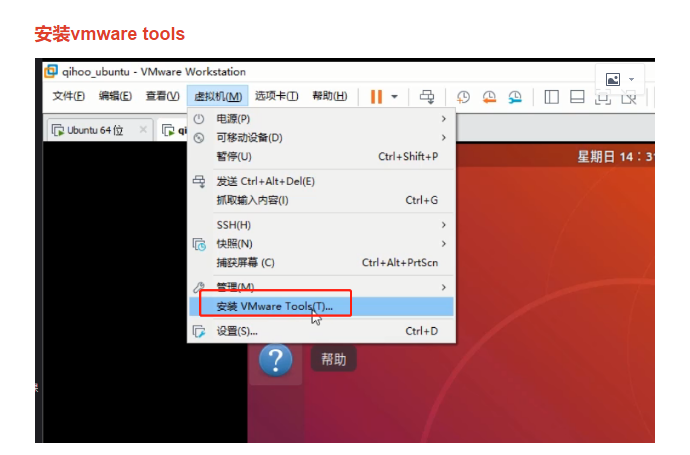The width and height of the screenshot is (690, 455).
Task: Open the 编辑(E) menu
Action: (115, 96)
